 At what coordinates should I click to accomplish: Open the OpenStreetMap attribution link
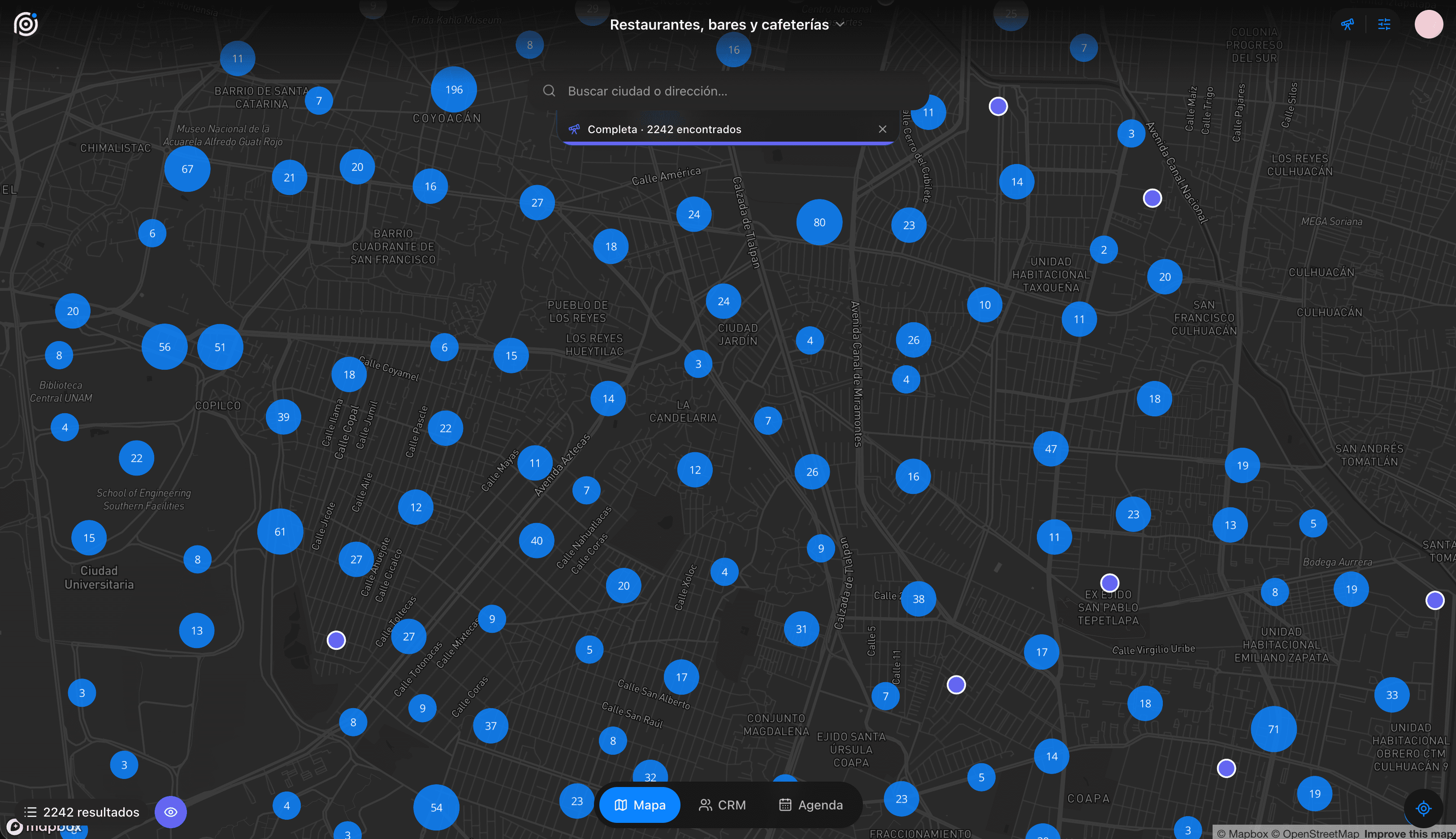coord(1315,834)
